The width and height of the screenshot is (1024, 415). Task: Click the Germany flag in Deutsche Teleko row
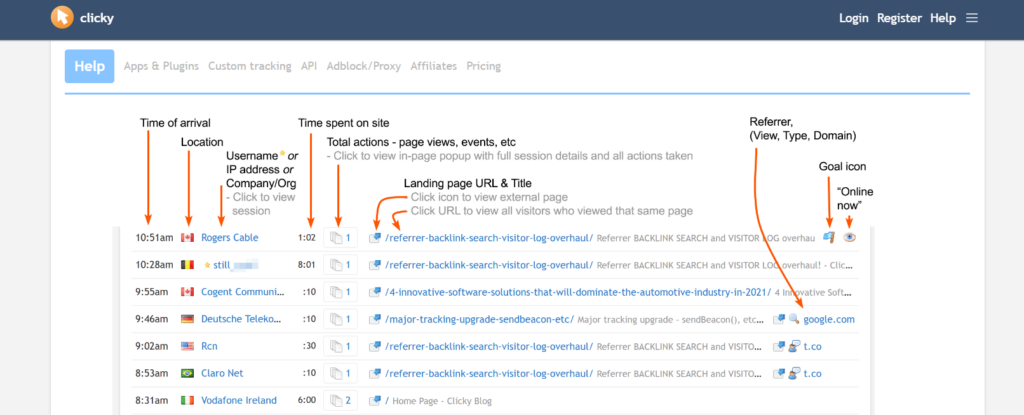[187, 320]
